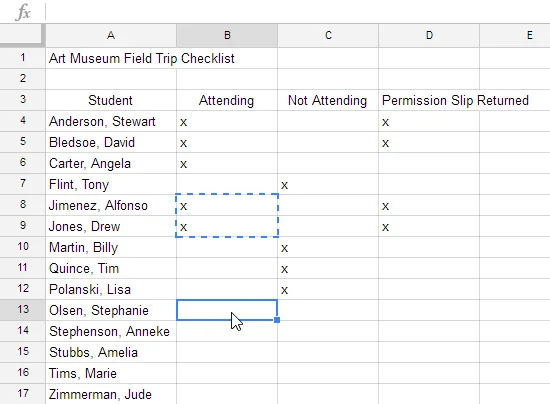Select column E header

[x=515, y=35]
